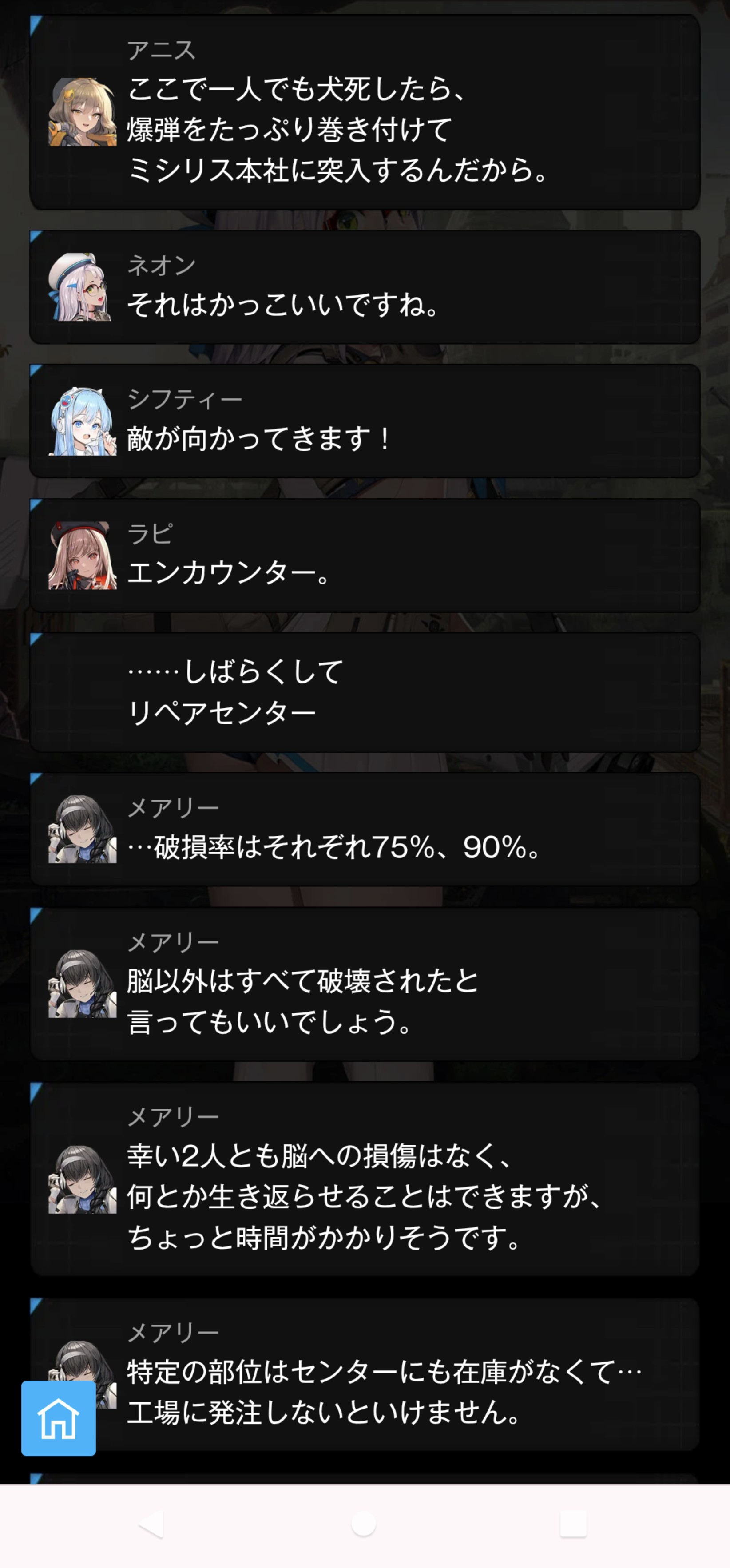730x1568 pixels.
Task: Select Mary's message 幸い2人とも脳への損傷はなく
Action: 365,1179
